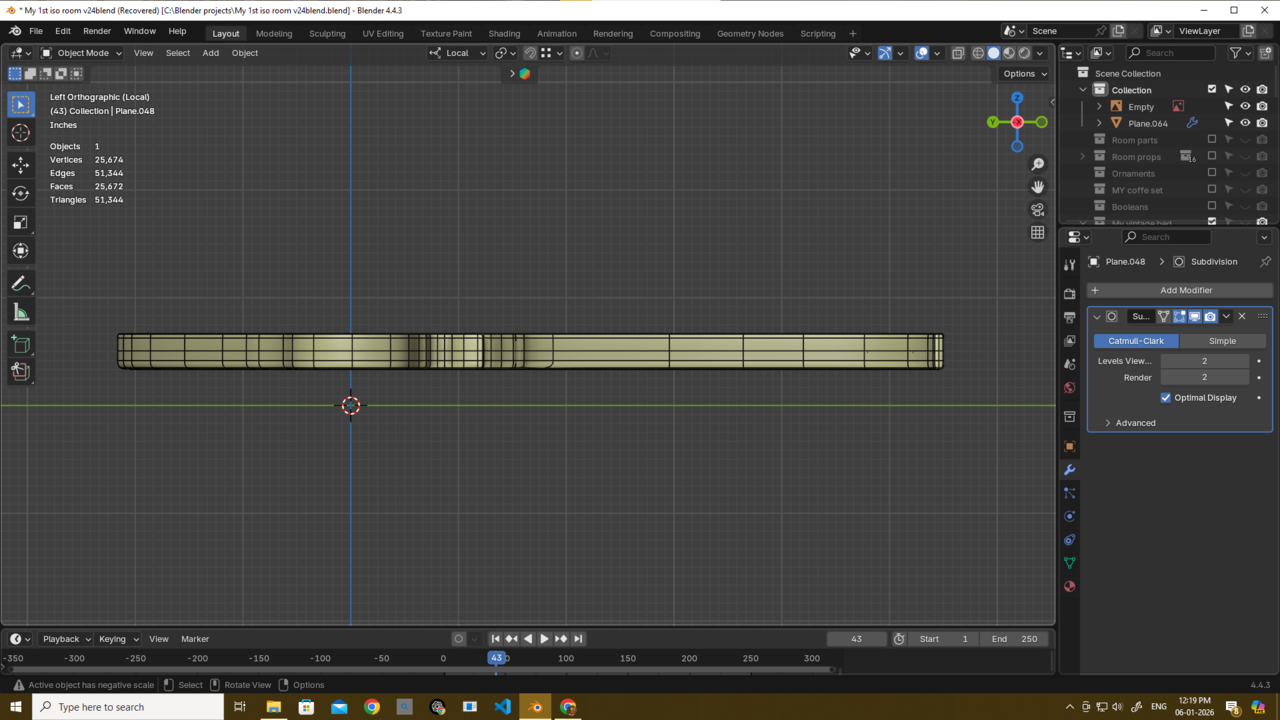Enable the Room parts collection checkbox
The width and height of the screenshot is (1280, 720).
point(1212,140)
